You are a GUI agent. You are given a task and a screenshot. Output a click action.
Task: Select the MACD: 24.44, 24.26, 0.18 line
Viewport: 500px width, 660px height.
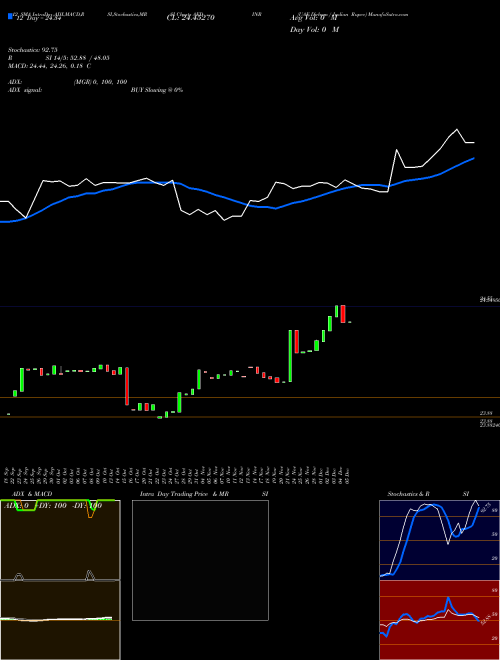pyautogui.click(x=50, y=66)
